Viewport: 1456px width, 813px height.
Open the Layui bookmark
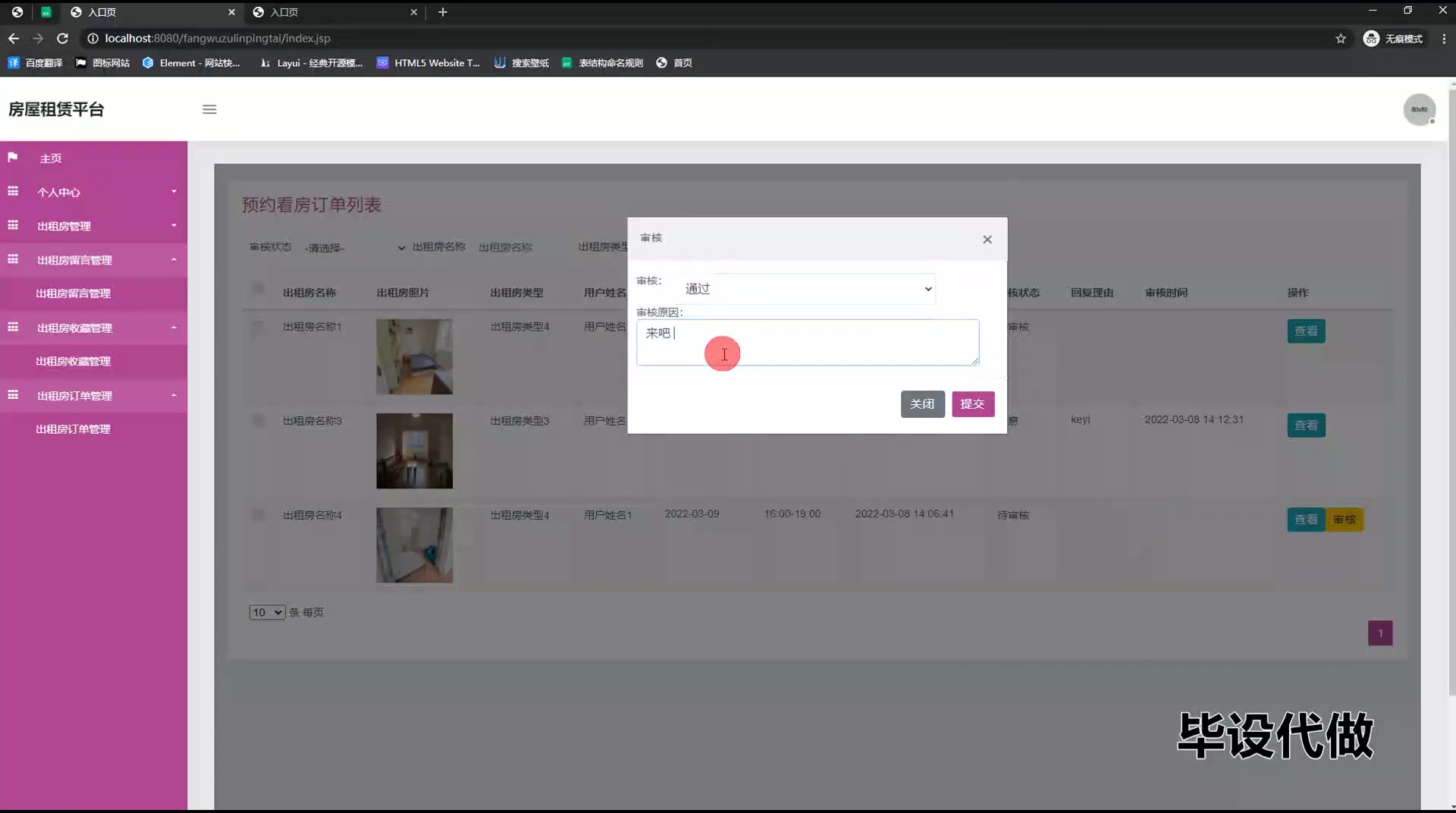[x=311, y=63]
